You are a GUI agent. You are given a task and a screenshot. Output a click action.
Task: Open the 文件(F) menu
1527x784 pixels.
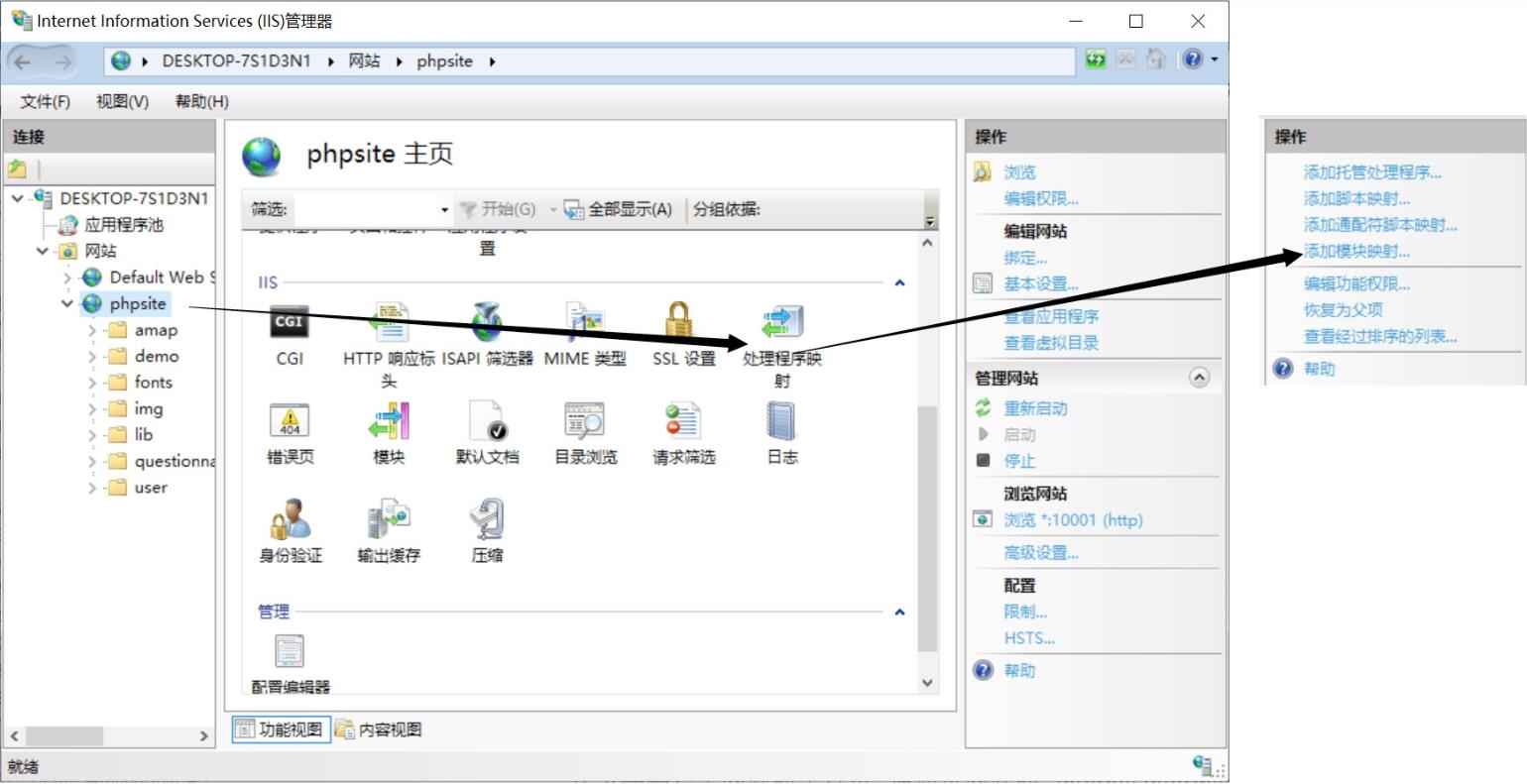[46, 101]
